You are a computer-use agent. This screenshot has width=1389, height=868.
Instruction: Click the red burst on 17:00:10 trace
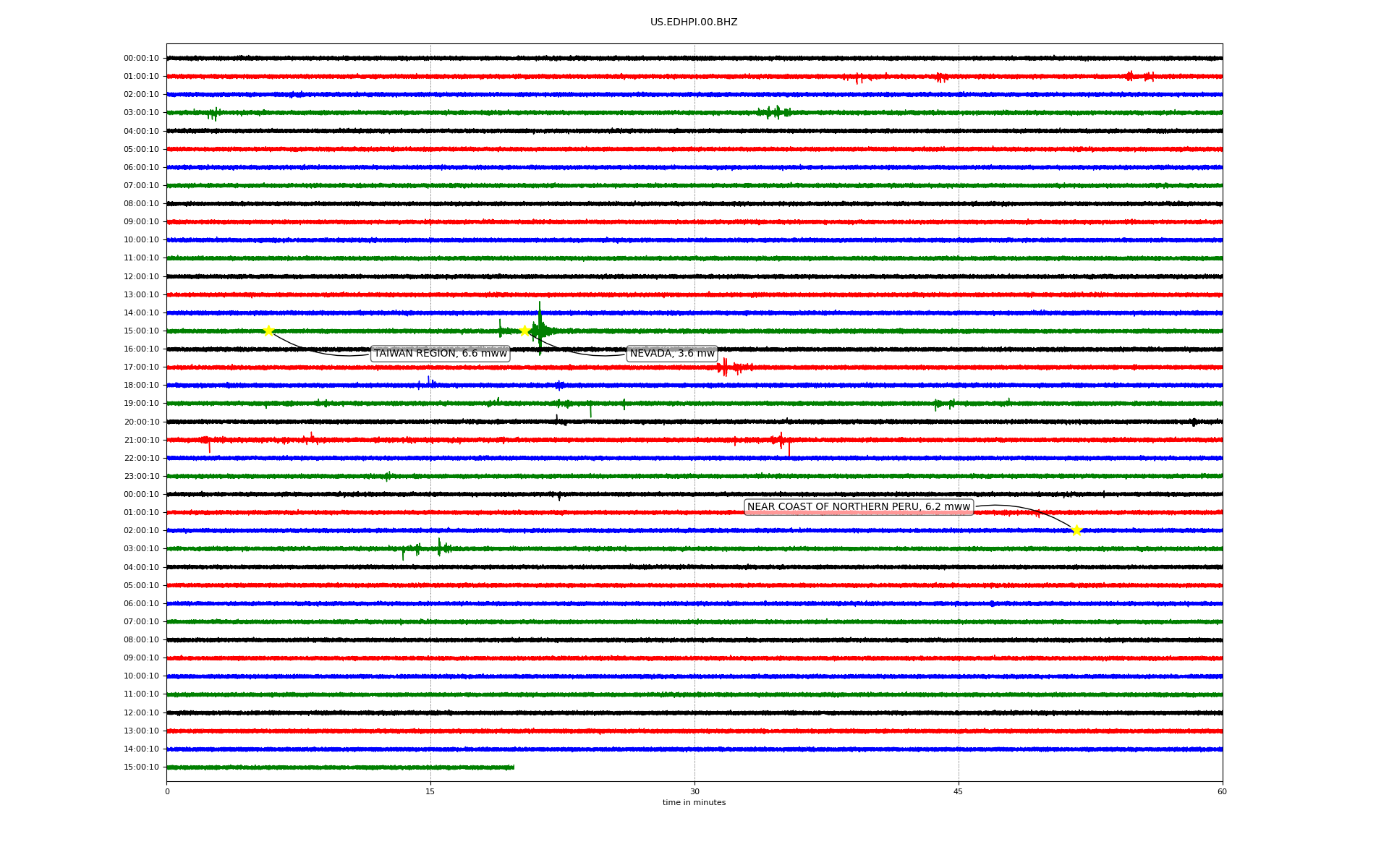tap(724, 367)
